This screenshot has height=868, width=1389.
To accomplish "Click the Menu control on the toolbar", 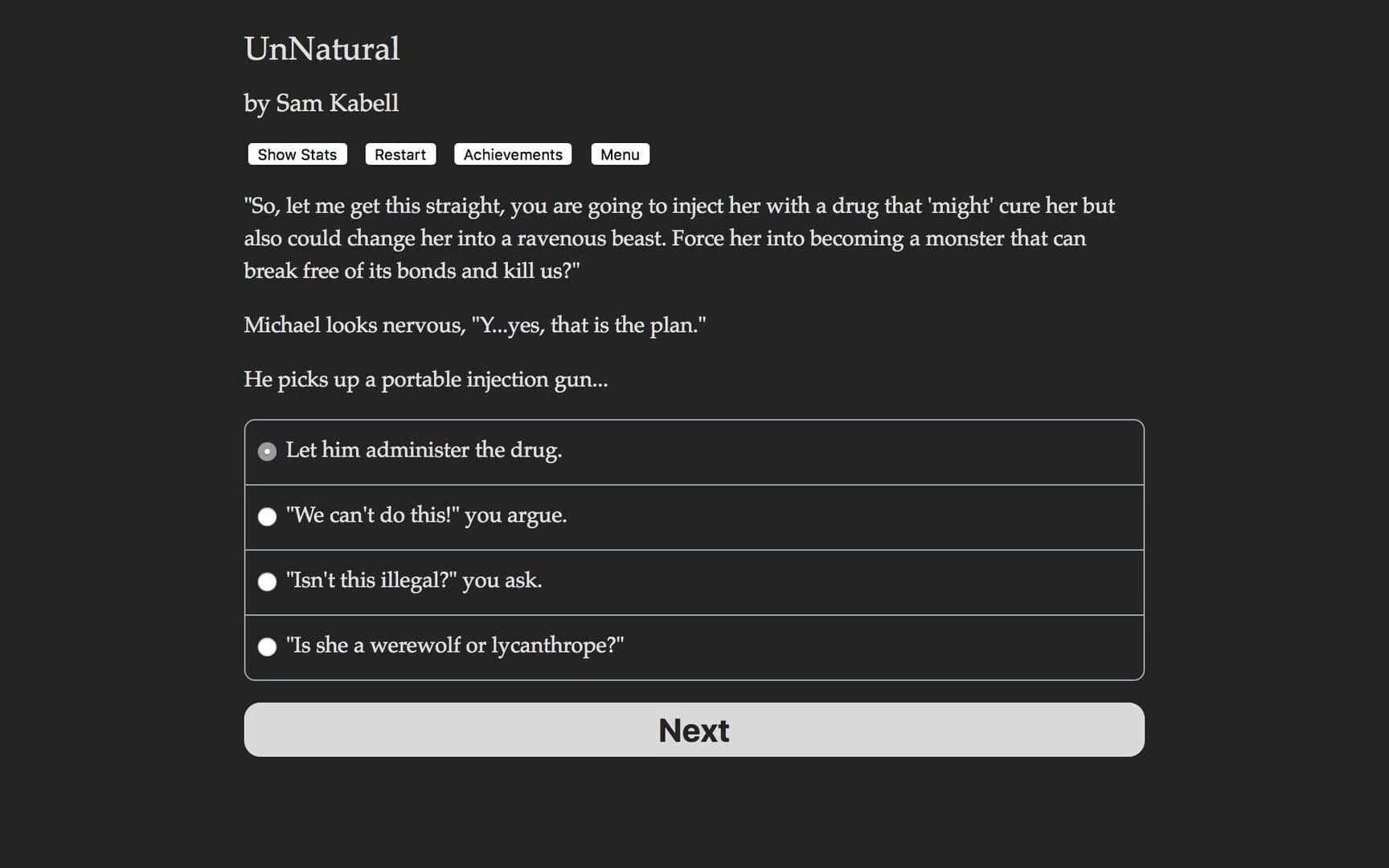I will point(620,154).
